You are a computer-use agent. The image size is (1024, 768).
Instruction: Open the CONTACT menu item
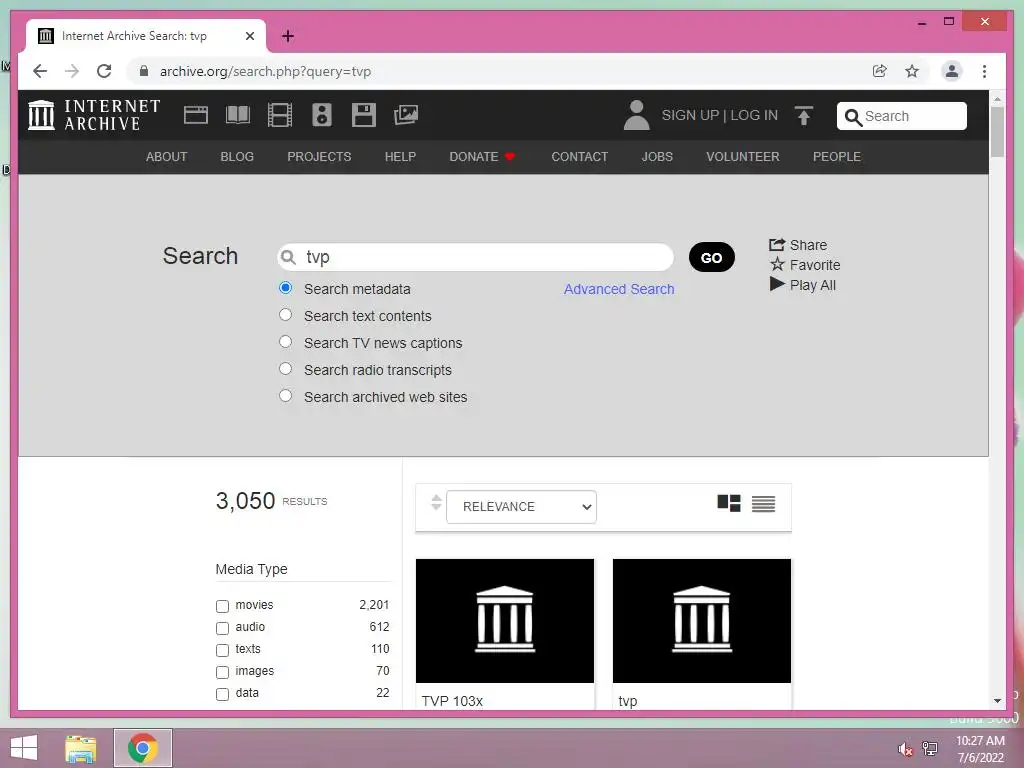pyautogui.click(x=580, y=157)
